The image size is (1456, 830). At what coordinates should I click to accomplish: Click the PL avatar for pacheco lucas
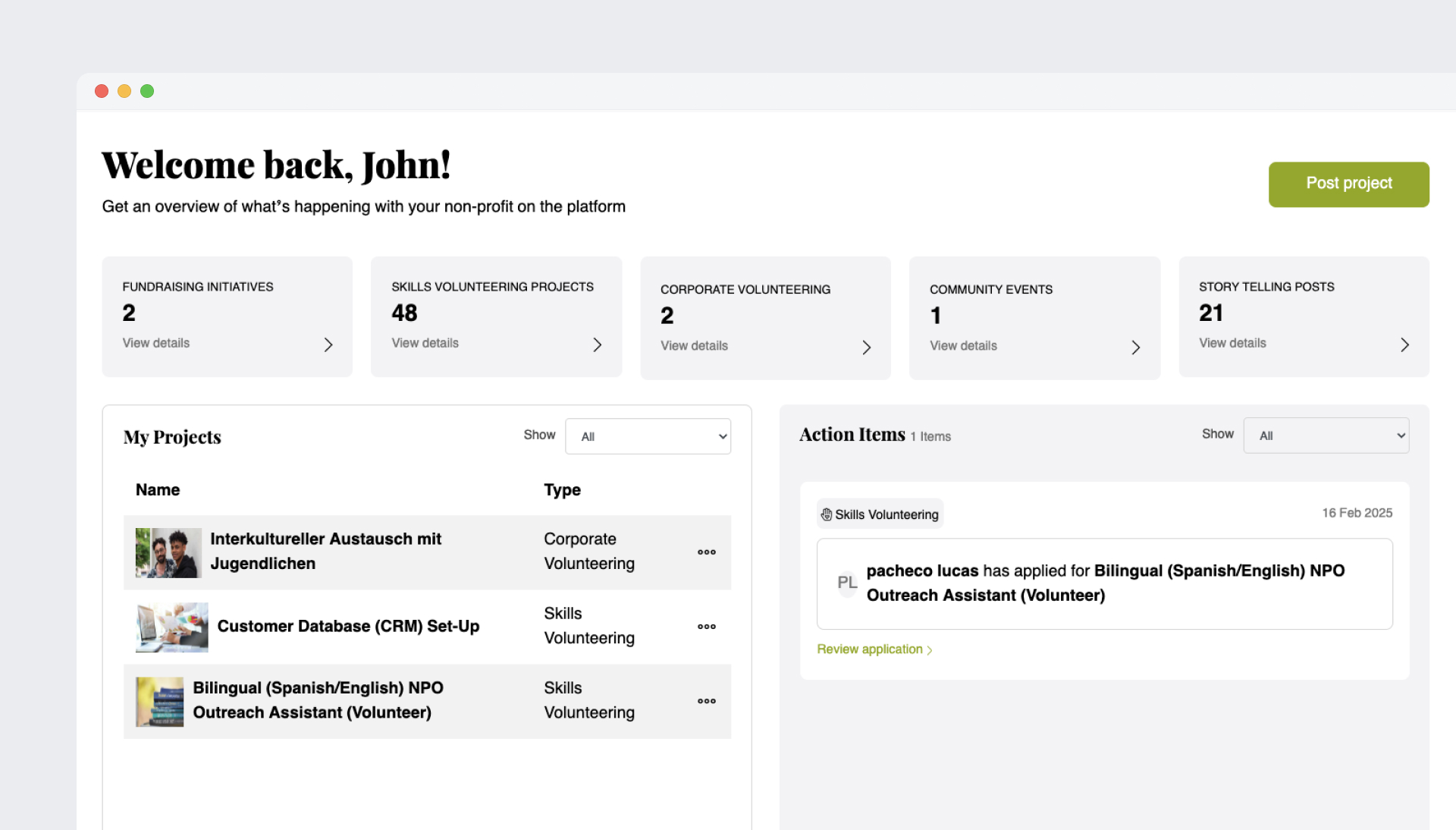[847, 583]
